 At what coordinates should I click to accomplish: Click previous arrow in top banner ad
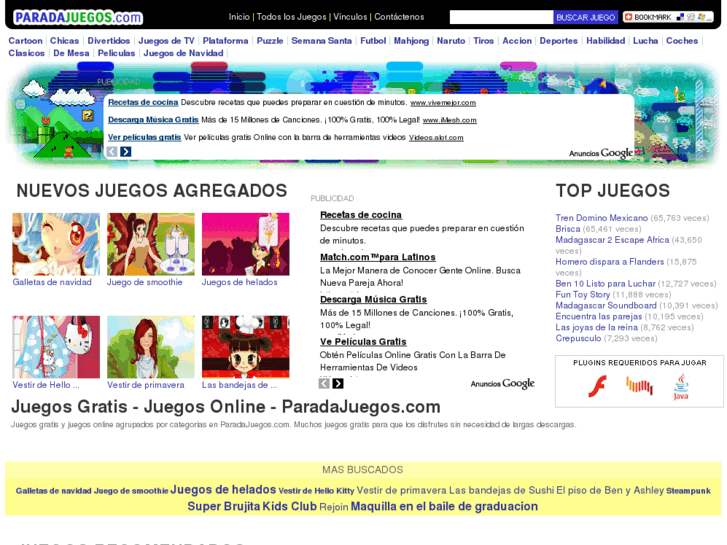112,152
